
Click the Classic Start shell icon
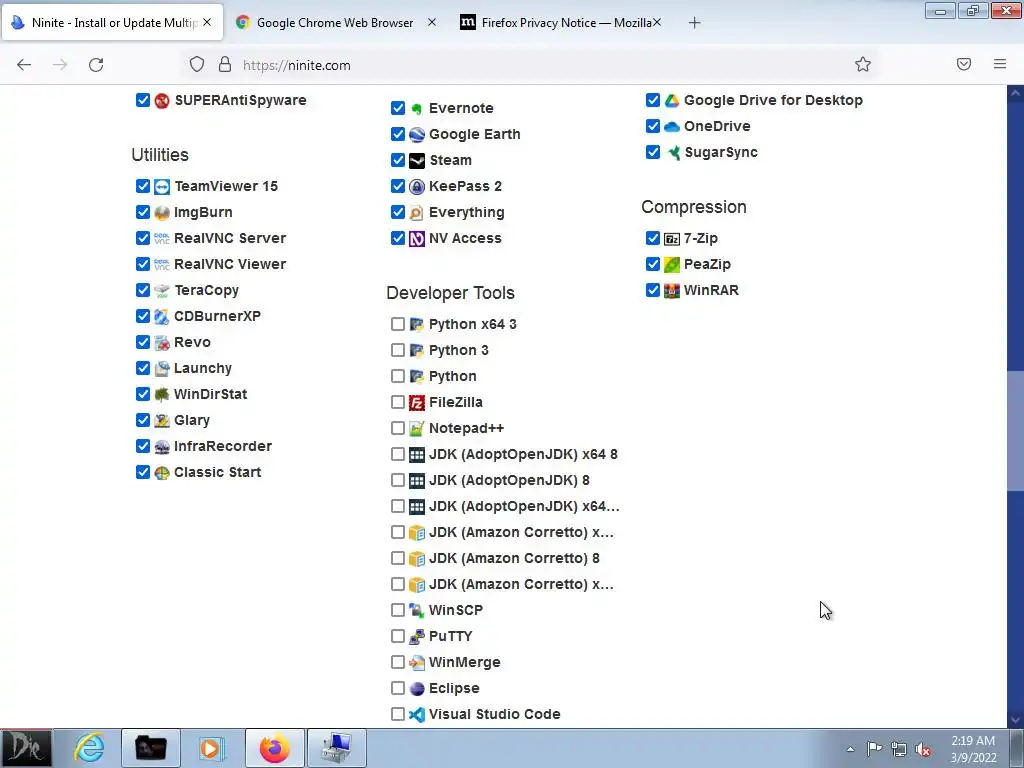[162, 473]
